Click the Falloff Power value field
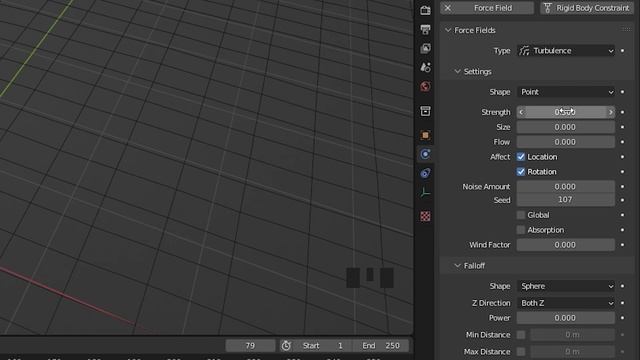Screen dimensions: 640x360 [x=566, y=318]
